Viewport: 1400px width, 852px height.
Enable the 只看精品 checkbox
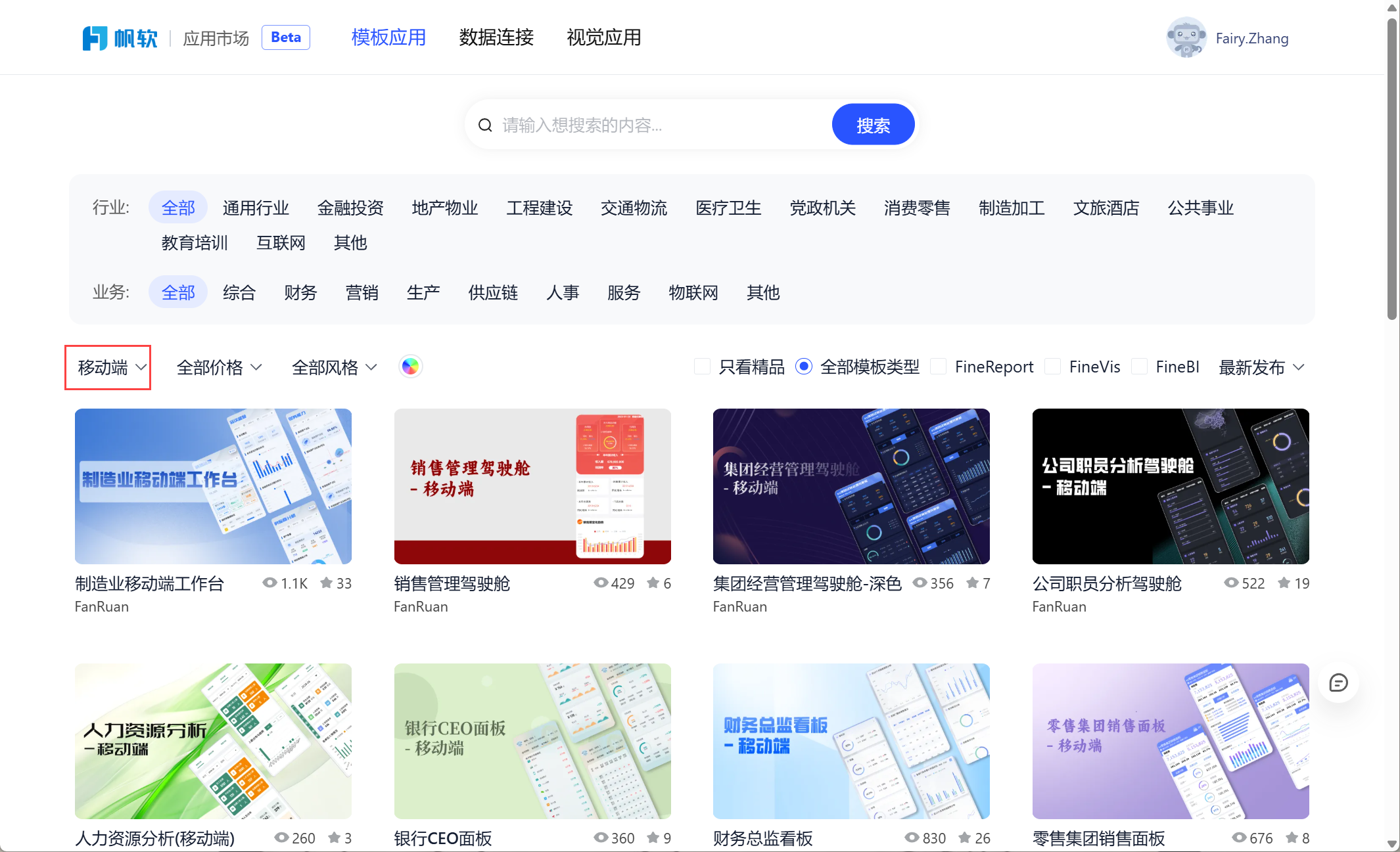[702, 367]
